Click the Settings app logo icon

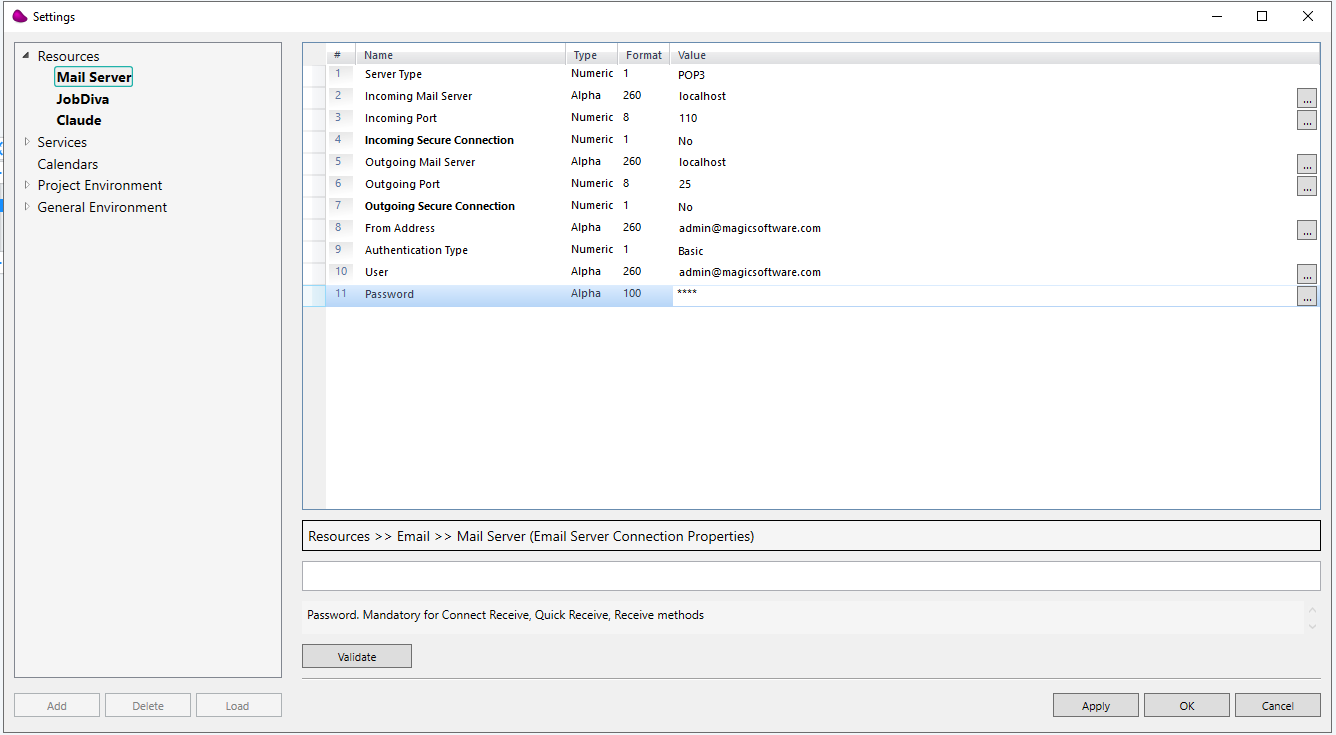tap(20, 16)
